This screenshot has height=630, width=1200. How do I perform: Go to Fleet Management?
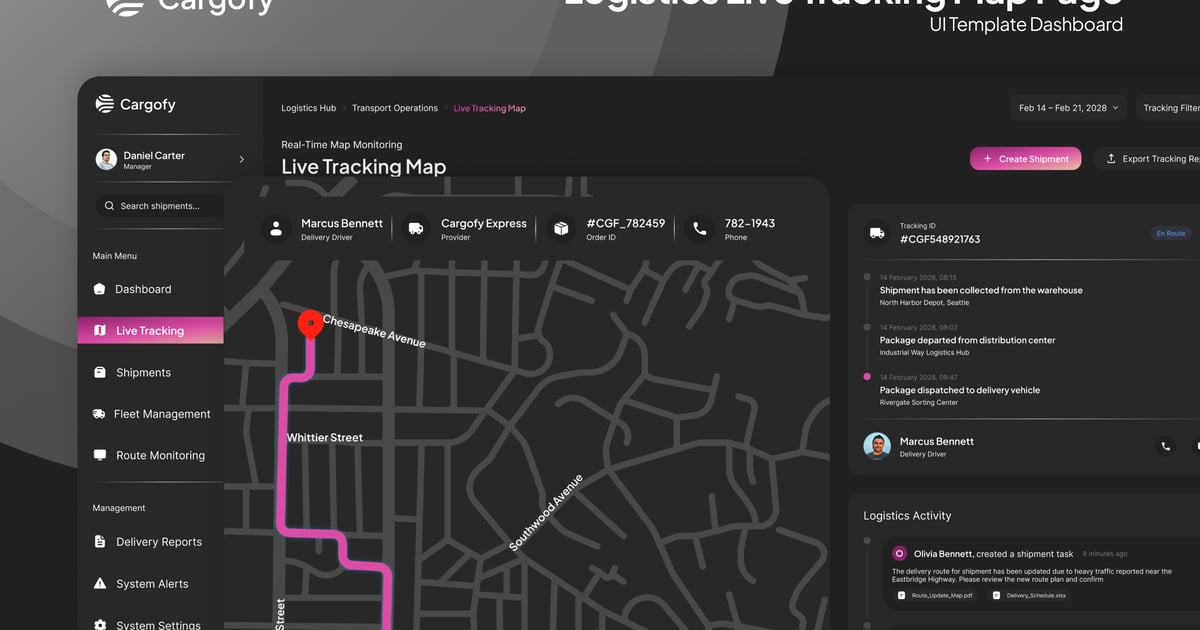pyautogui.click(x=161, y=414)
